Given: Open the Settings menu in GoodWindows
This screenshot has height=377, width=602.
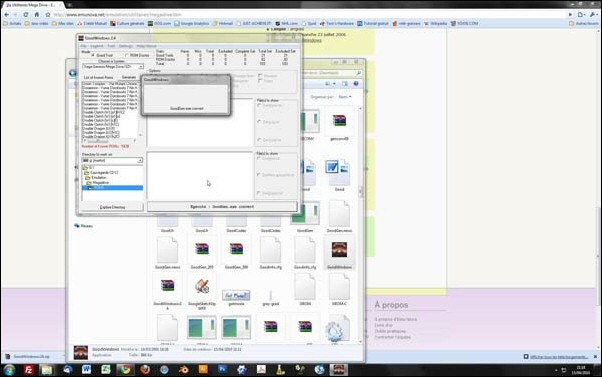Looking at the screenshot, I should point(126,46).
